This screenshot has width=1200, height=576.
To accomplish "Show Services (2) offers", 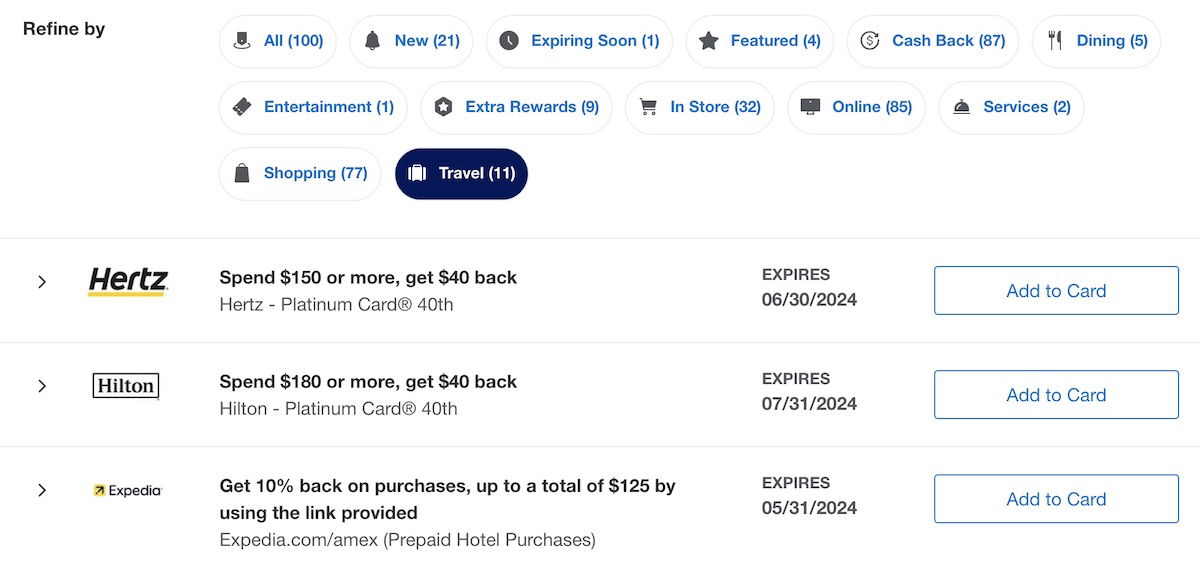I will click(1011, 107).
